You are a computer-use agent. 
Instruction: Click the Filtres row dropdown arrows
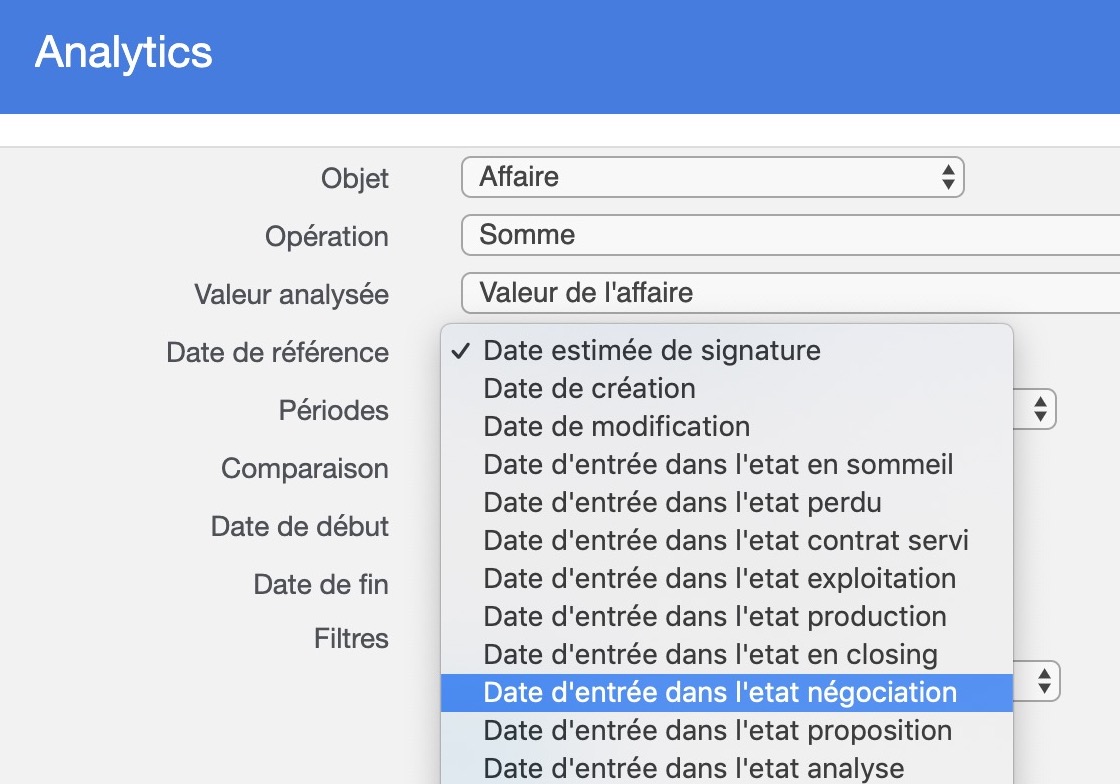pyautogui.click(x=1044, y=682)
